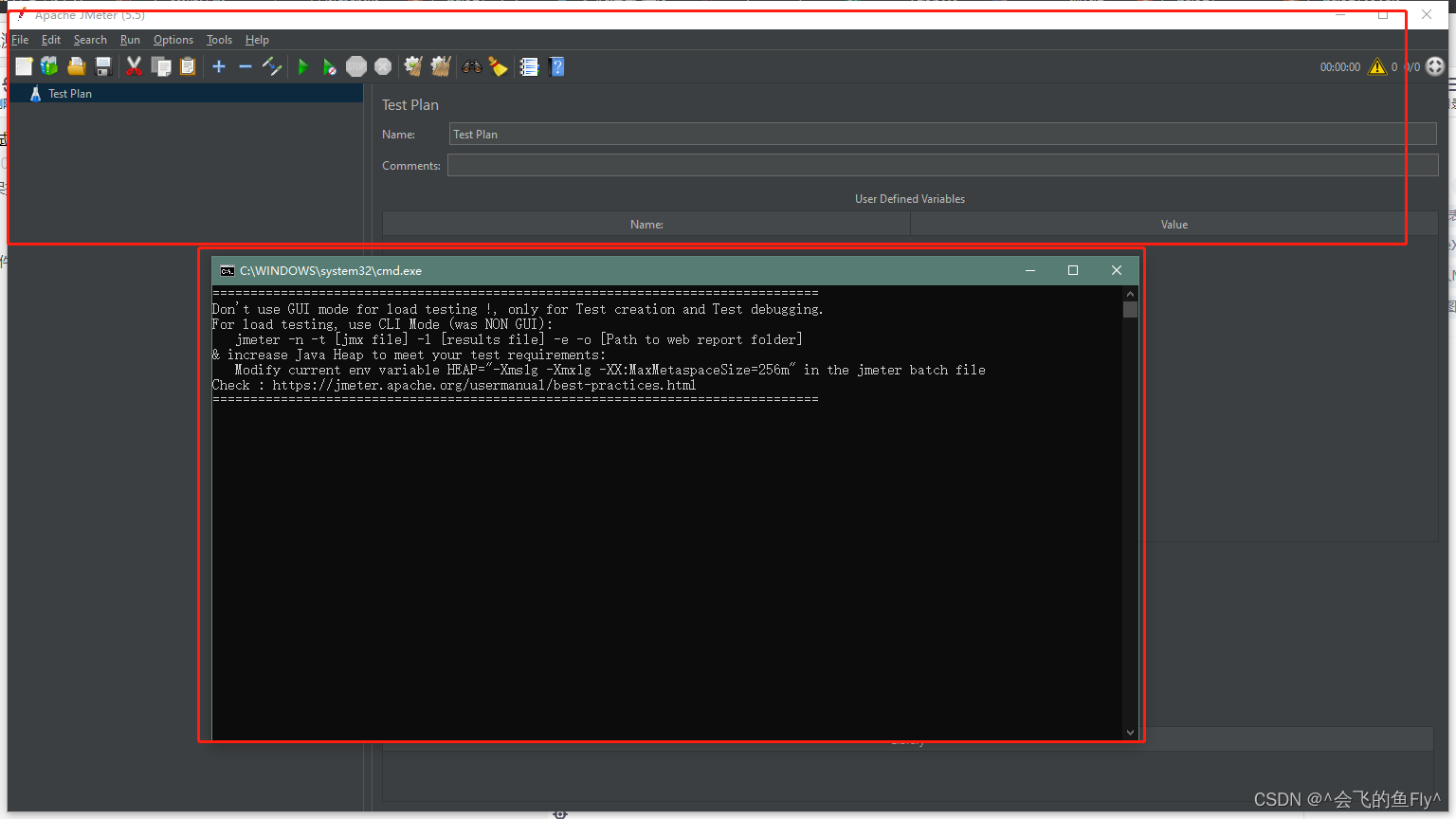
Task: Click the best-practices URL in cmd output
Action: [484, 385]
